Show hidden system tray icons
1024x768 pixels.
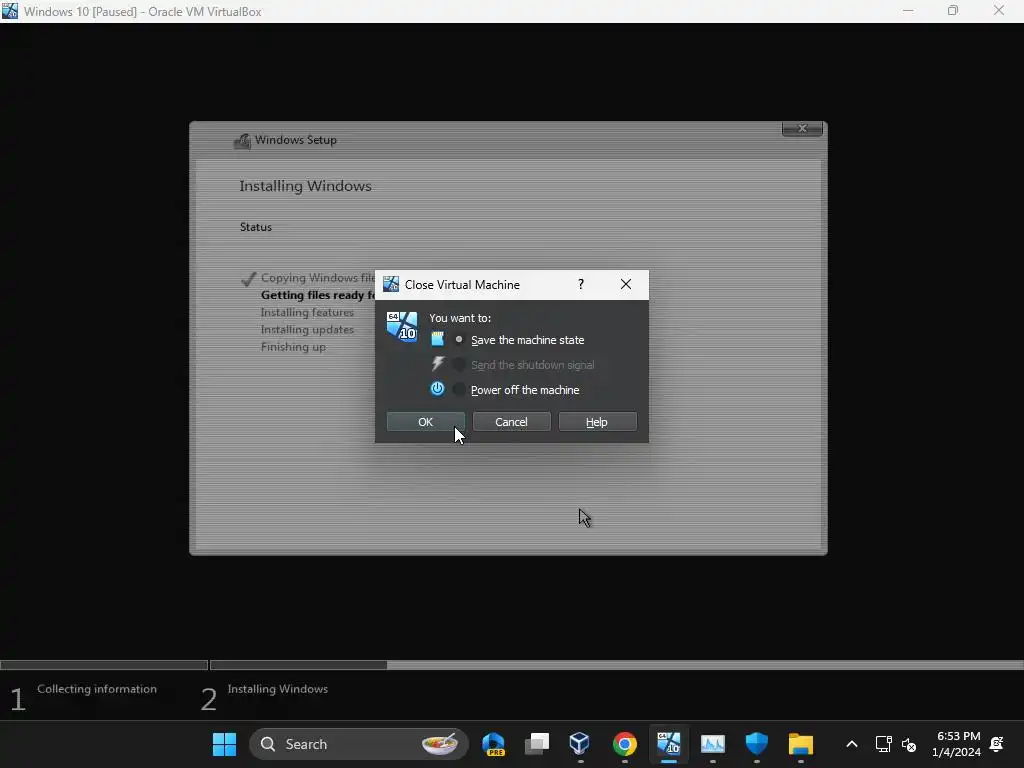852,744
